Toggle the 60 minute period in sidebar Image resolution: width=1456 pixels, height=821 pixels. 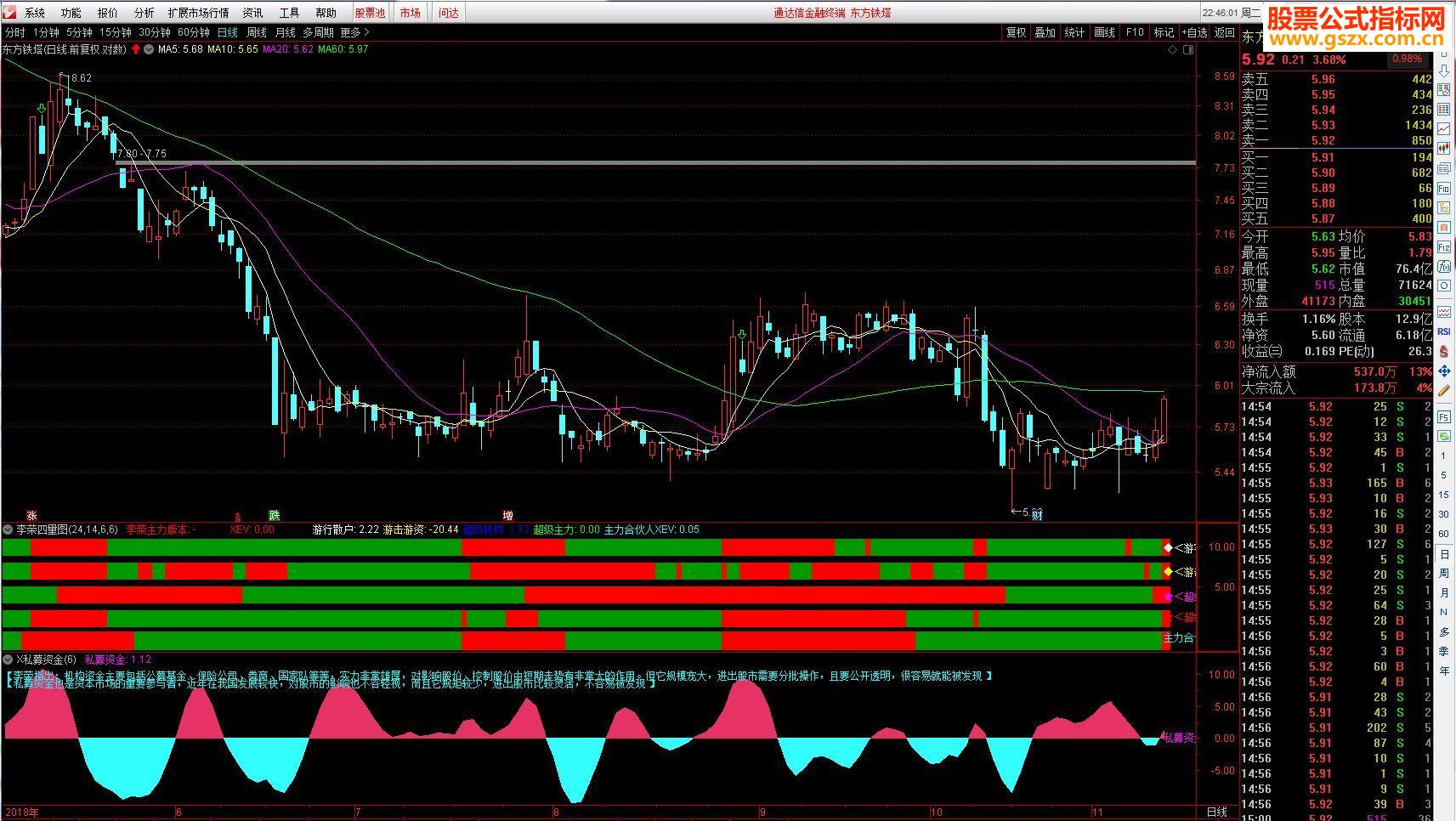[1444, 534]
